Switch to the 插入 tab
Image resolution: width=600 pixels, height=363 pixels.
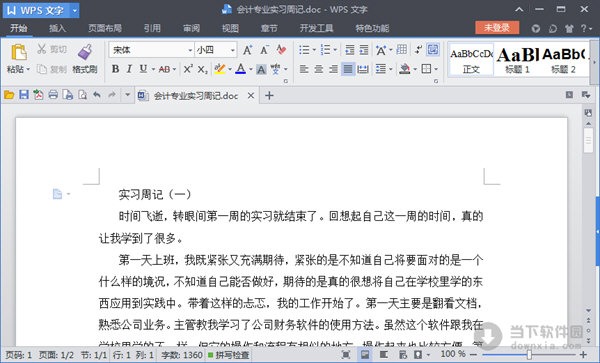[x=57, y=28]
